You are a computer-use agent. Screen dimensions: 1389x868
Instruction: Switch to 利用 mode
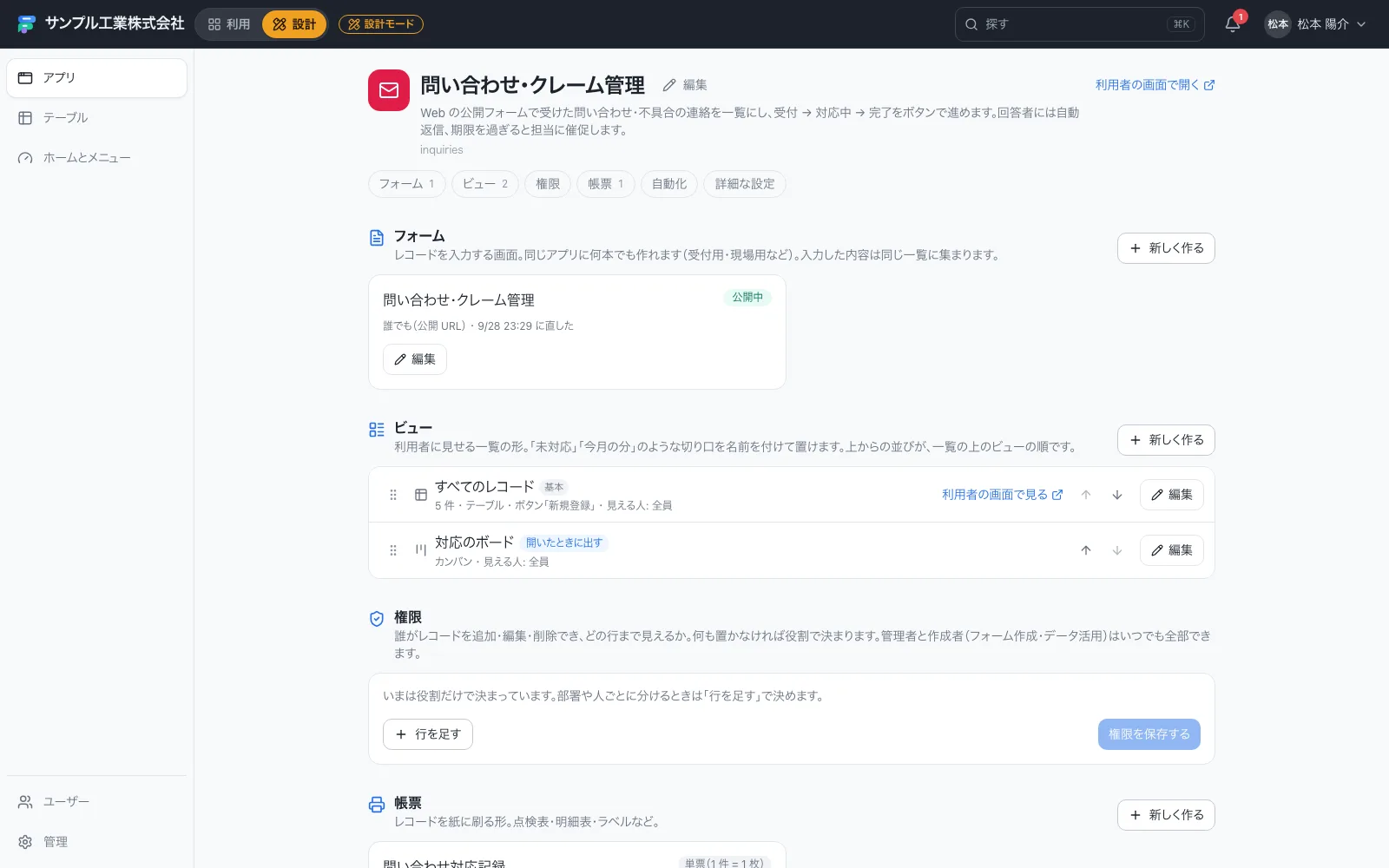click(x=229, y=24)
